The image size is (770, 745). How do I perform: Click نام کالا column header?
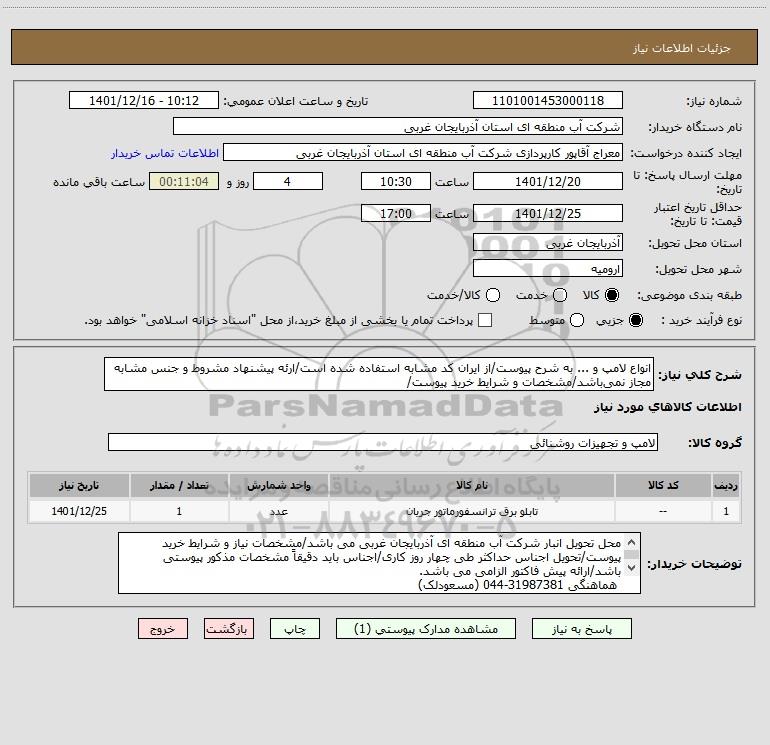471,485
